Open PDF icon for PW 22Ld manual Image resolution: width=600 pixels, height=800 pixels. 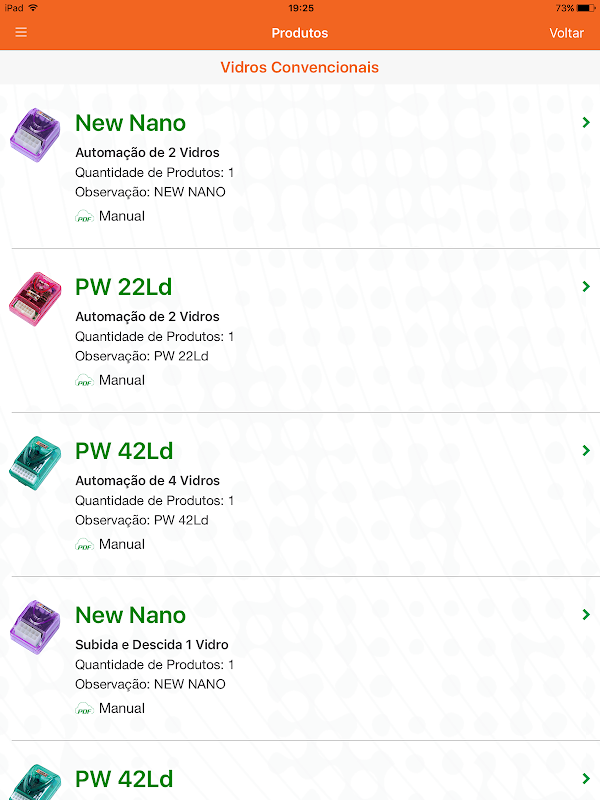[x=85, y=381]
